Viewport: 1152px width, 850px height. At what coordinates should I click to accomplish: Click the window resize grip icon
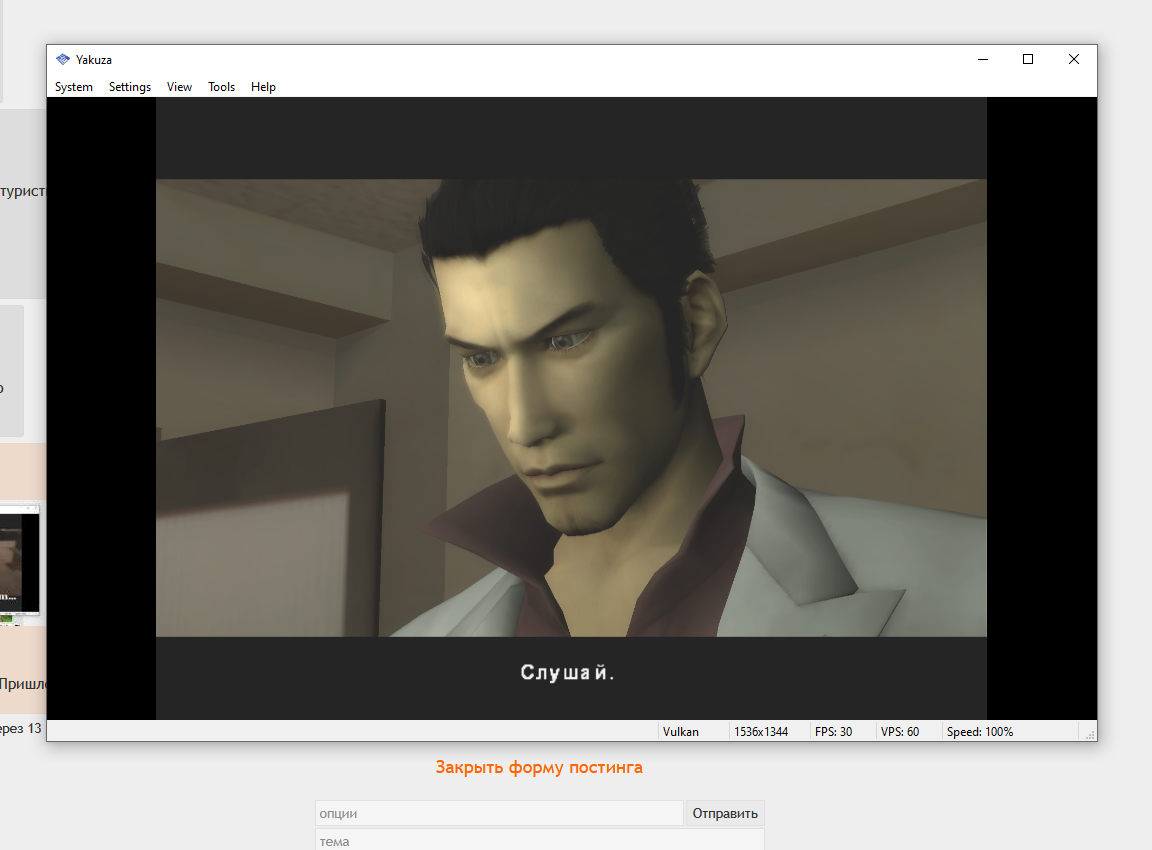tap(1090, 734)
